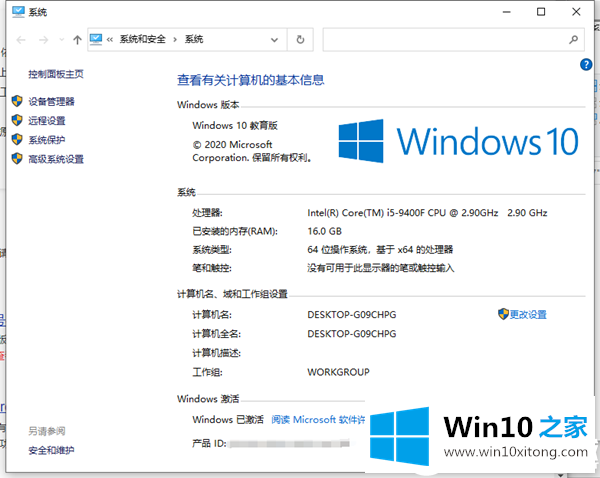
Task: Click the 查看有关计算机的基本信息 heading
Action: (251, 80)
